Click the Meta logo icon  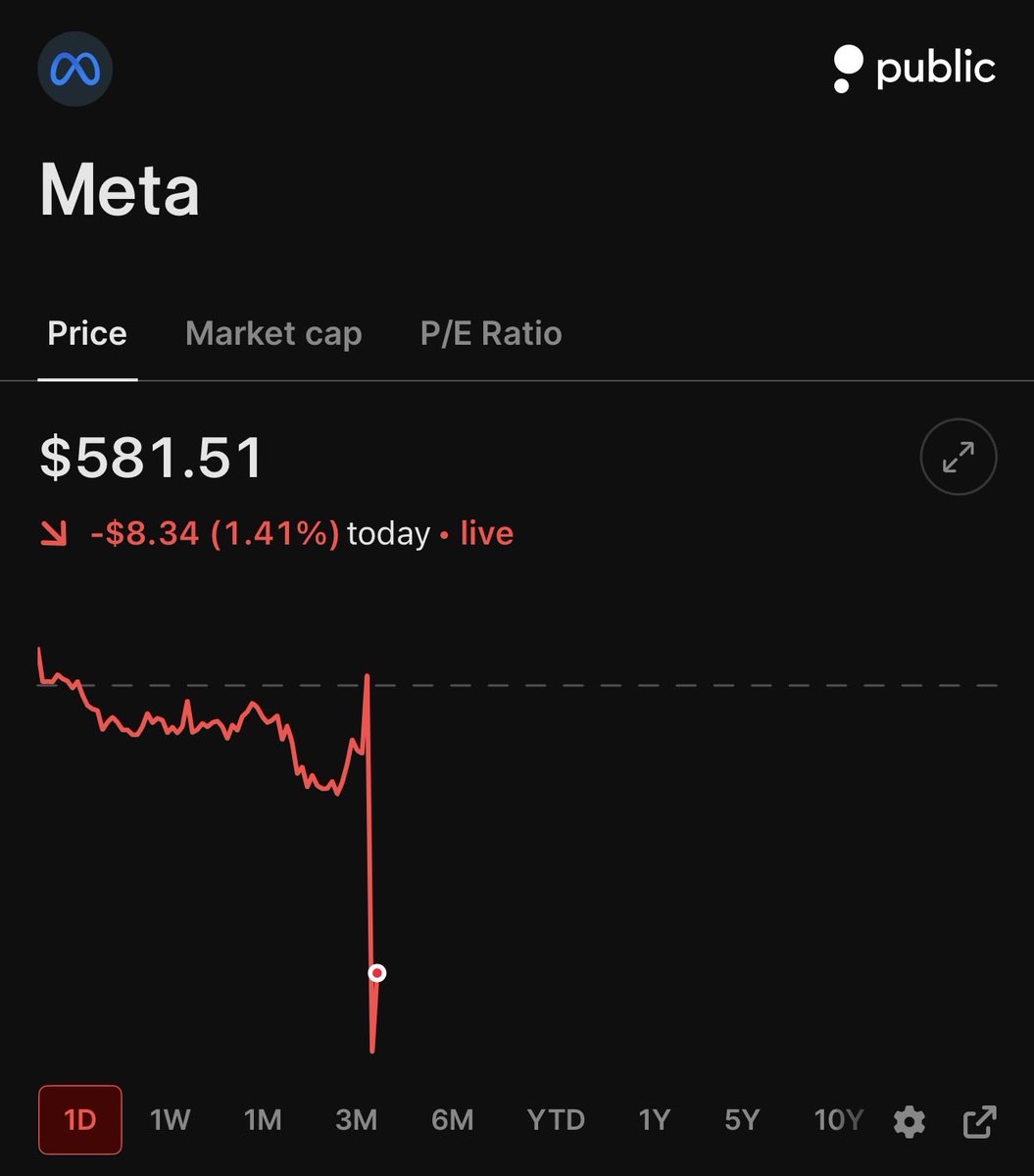click(x=74, y=69)
